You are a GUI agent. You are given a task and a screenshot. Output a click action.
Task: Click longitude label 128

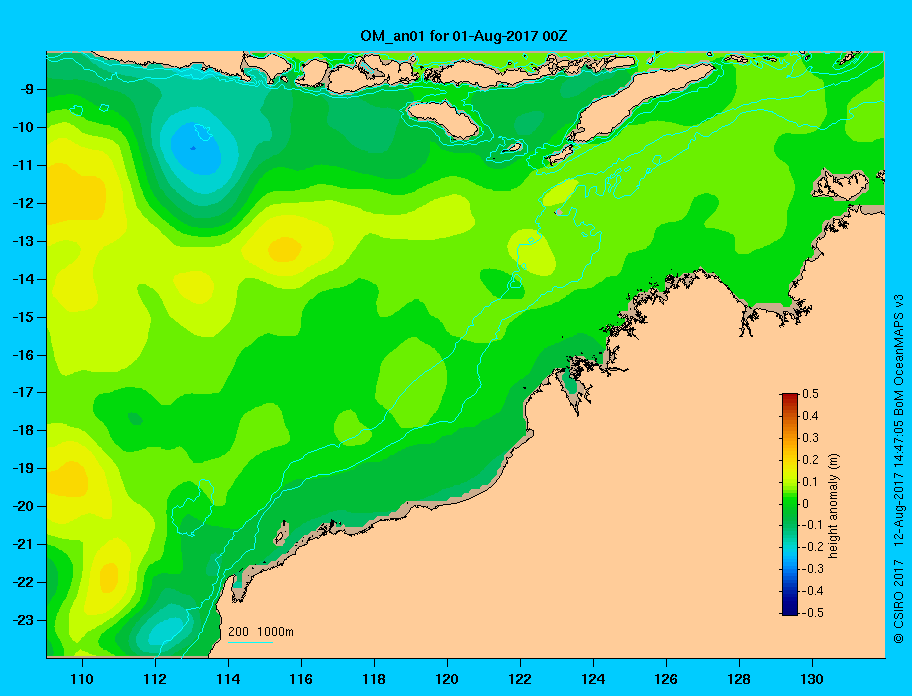point(739,679)
